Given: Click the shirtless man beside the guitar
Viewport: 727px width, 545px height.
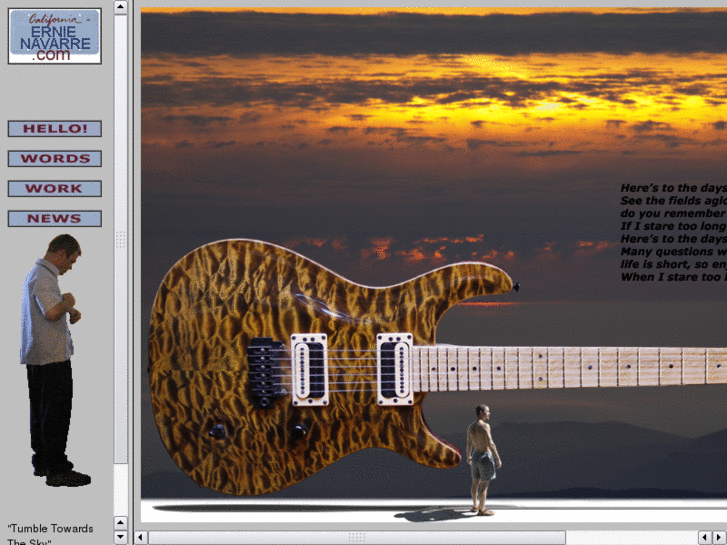Looking at the screenshot, I should [x=483, y=460].
